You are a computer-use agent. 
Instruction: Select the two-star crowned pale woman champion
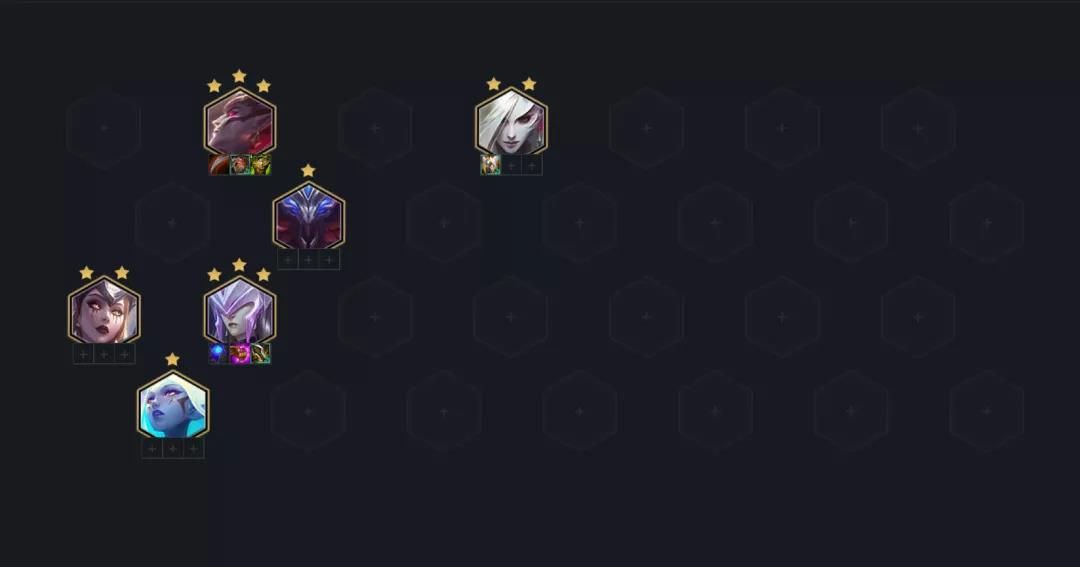104,311
